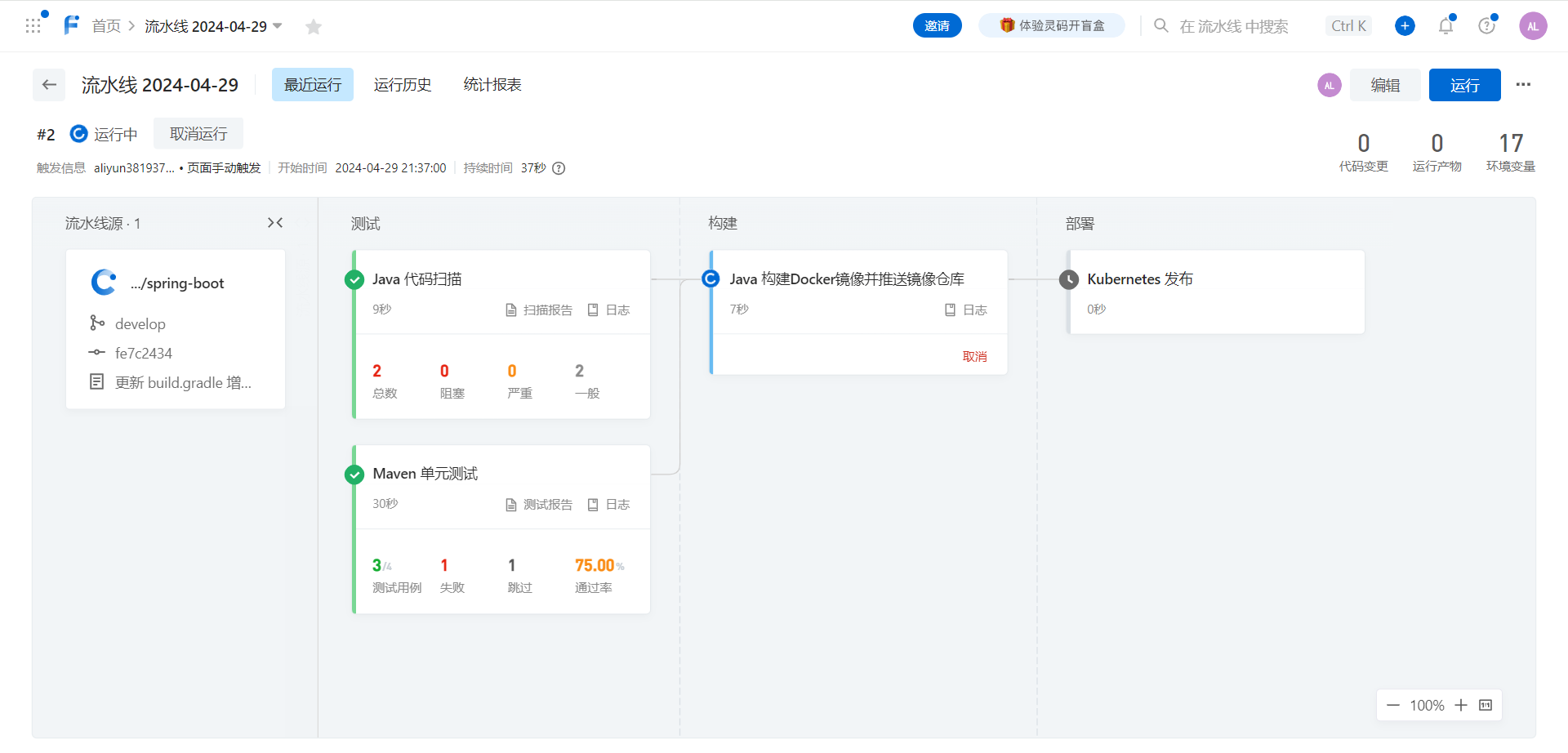Click the Kubernetes 发布 pending clock icon
The height and width of the screenshot is (753, 1568).
[1069, 279]
